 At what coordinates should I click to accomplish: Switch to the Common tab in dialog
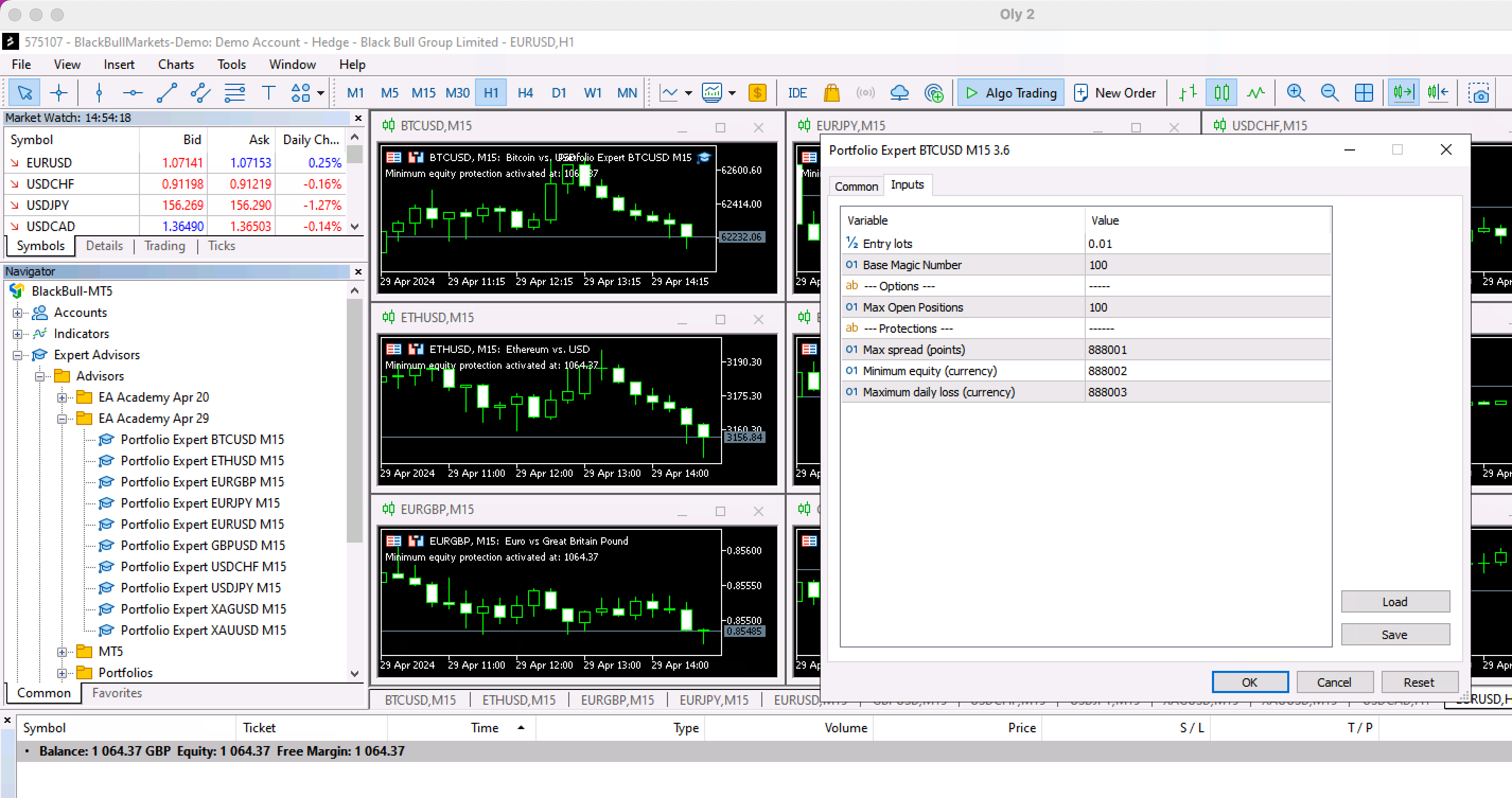[856, 187]
